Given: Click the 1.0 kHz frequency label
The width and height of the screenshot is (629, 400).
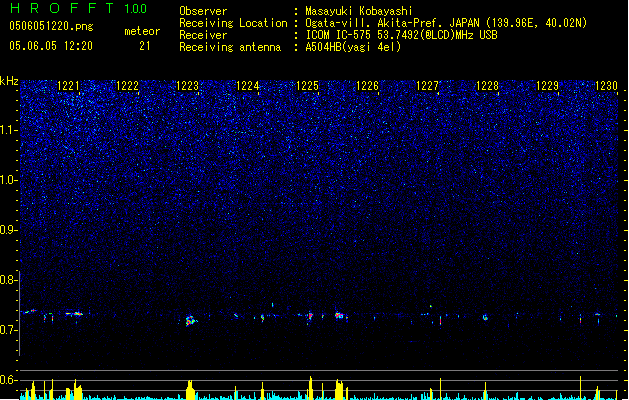Looking at the screenshot, I should (x=9, y=180).
